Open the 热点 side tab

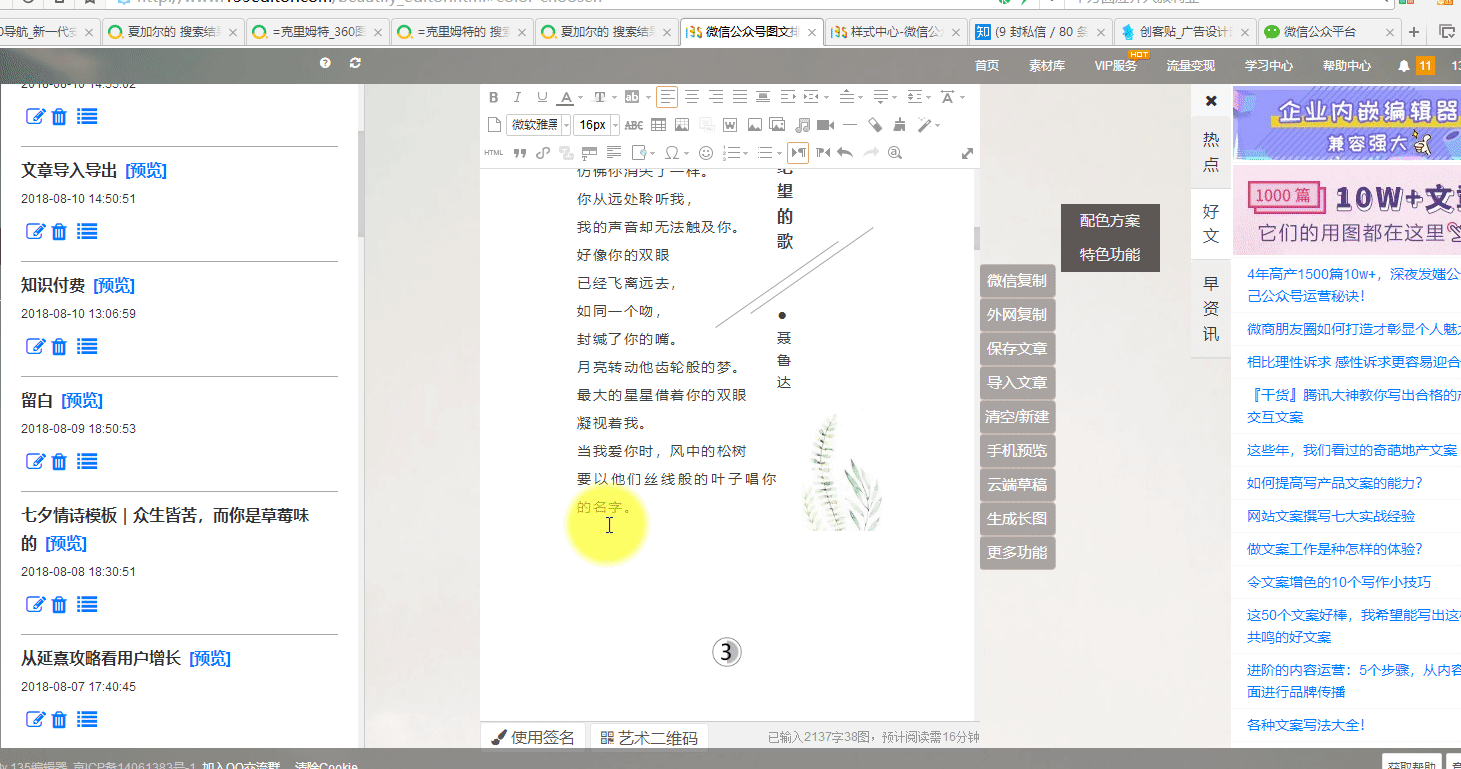[x=1211, y=152]
